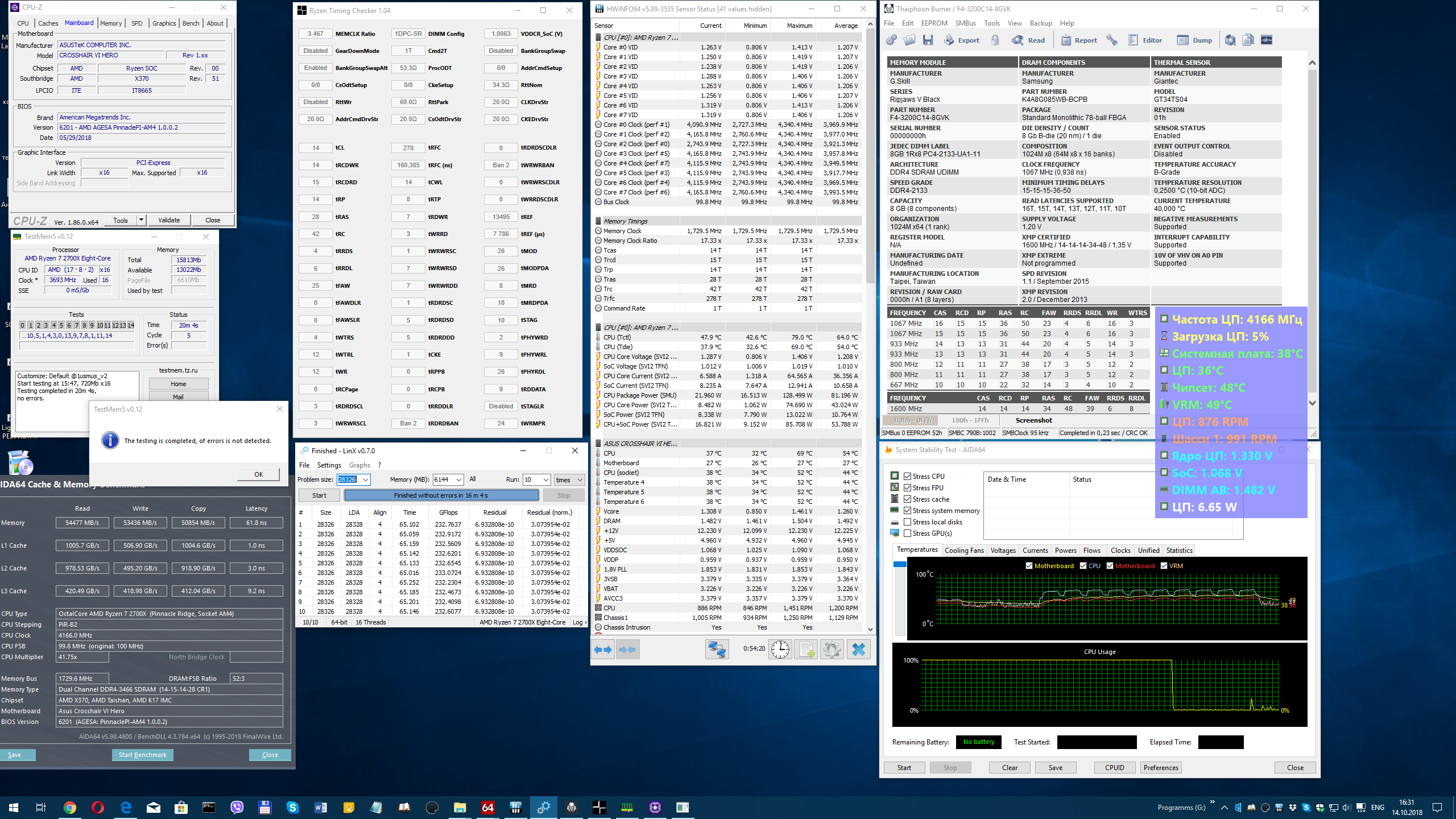Click HWiNFO expand arrows icon
The width and height of the screenshot is (1456, 819).
tap(603, 650)
